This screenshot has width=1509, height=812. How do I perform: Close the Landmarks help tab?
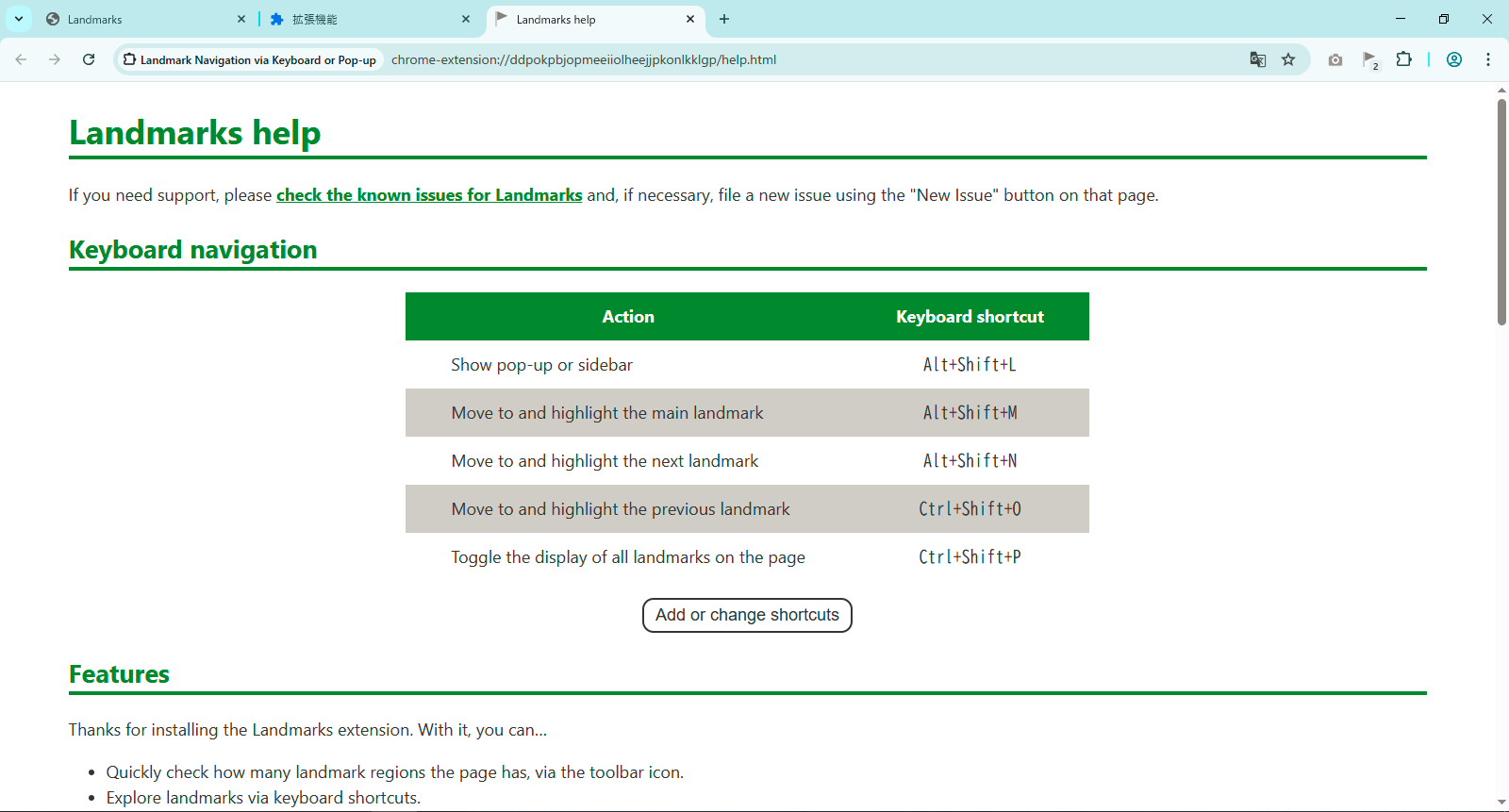(x=690, y=19)
